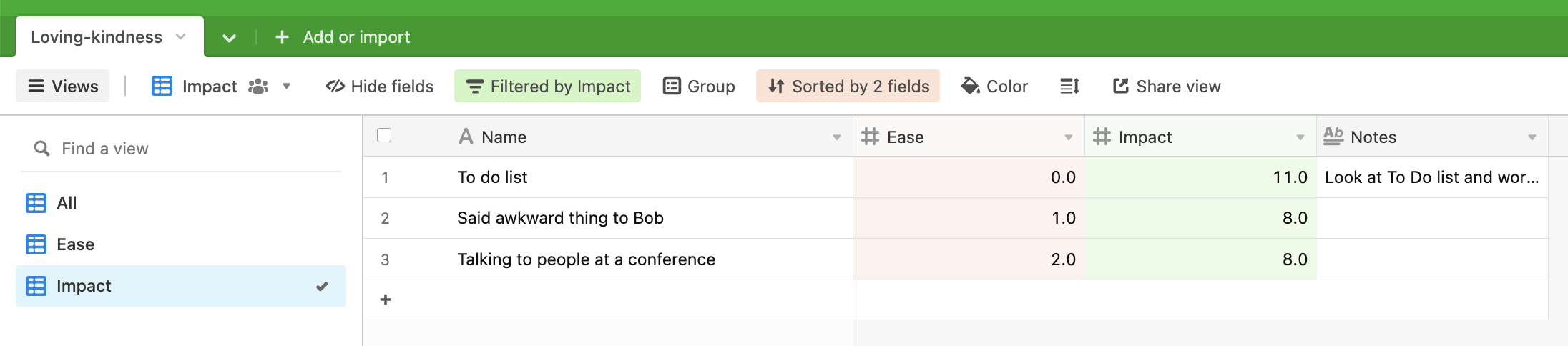The height and width of the screenshot is (346, 1568).
Task: Expand the Loving-kindness table dropdown arrow
Action: (181, 37)
